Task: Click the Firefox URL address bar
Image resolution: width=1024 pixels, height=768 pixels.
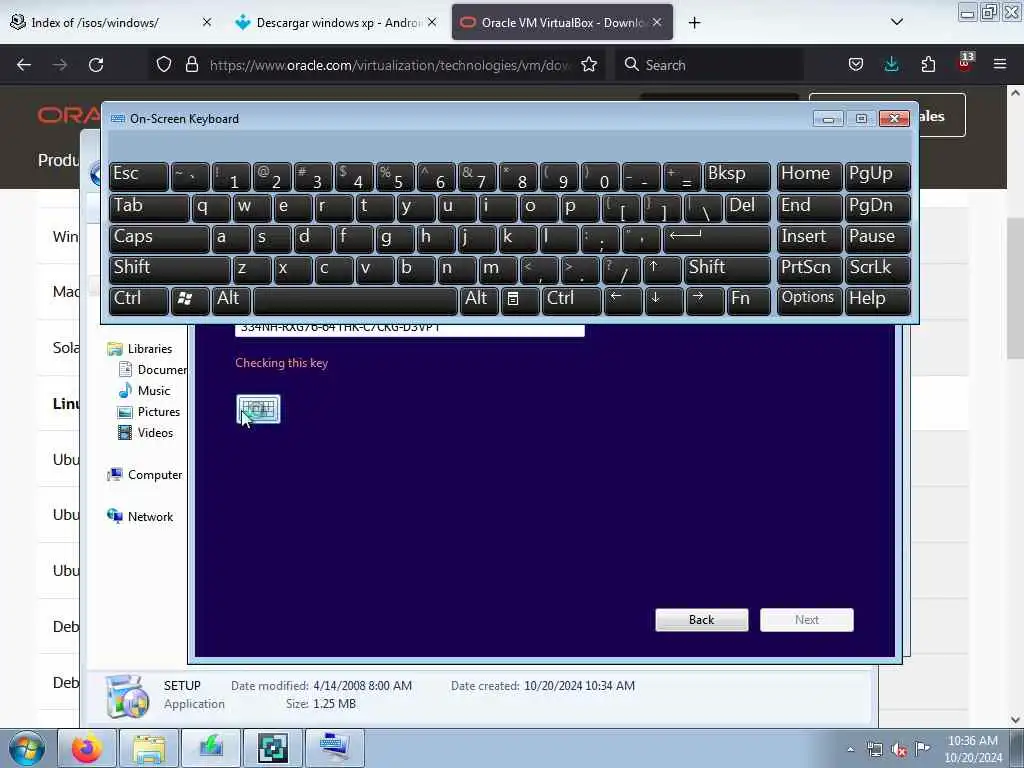Action: click(390, 65)
